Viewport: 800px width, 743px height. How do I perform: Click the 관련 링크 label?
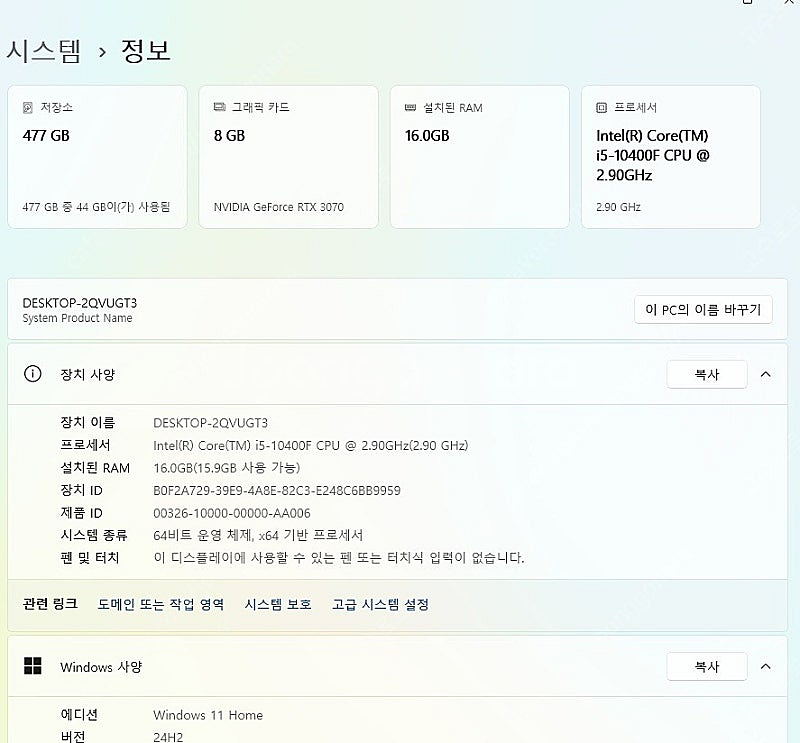pyautogui.click(x=50, y=604)
